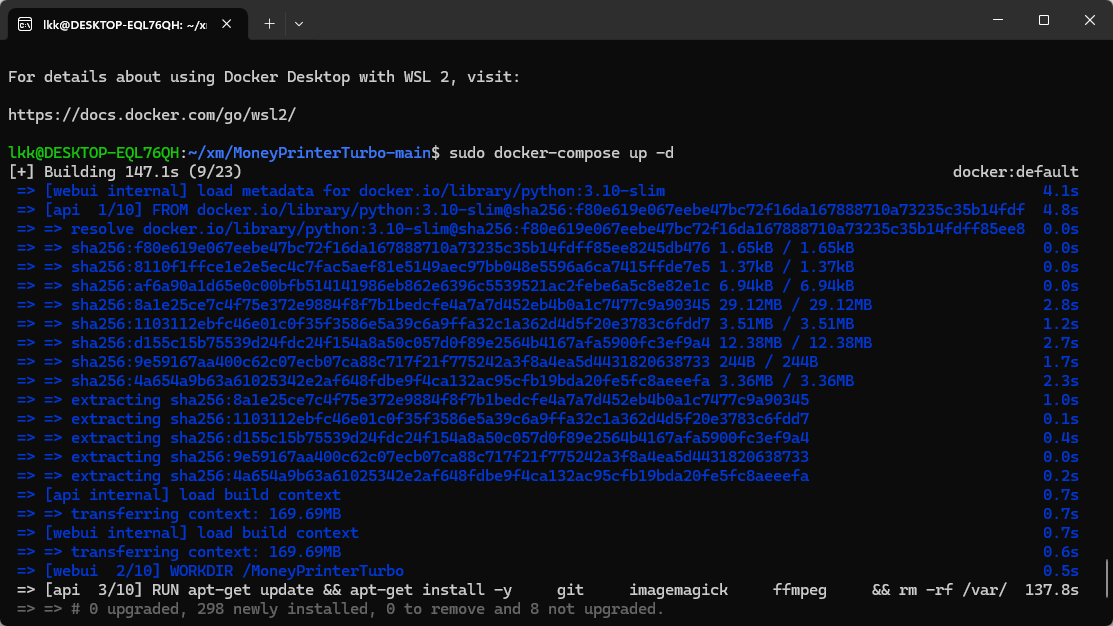
Task: Close the terminal window
Action: 1089,20
